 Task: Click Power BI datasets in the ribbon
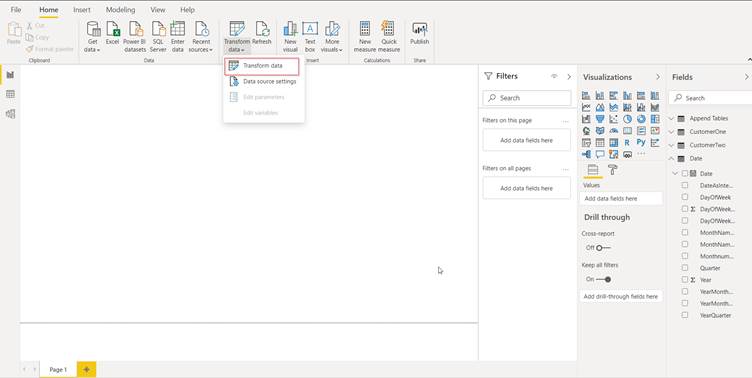134,36
